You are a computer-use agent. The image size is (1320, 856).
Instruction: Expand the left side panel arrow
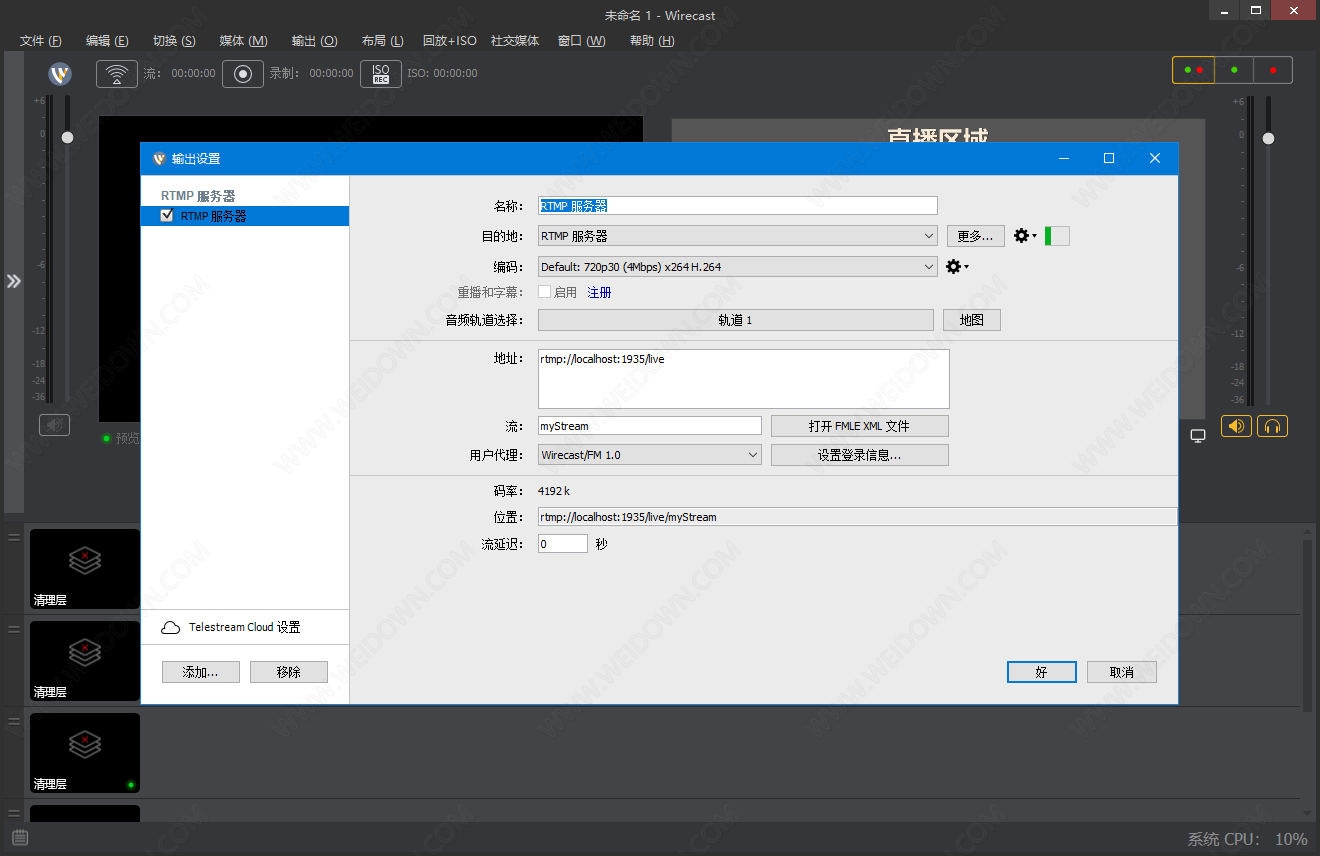13,281
